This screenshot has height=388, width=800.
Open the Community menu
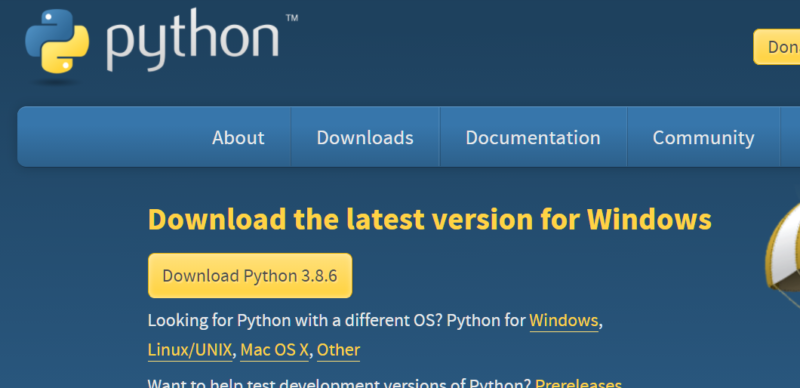tap(704, 137)
